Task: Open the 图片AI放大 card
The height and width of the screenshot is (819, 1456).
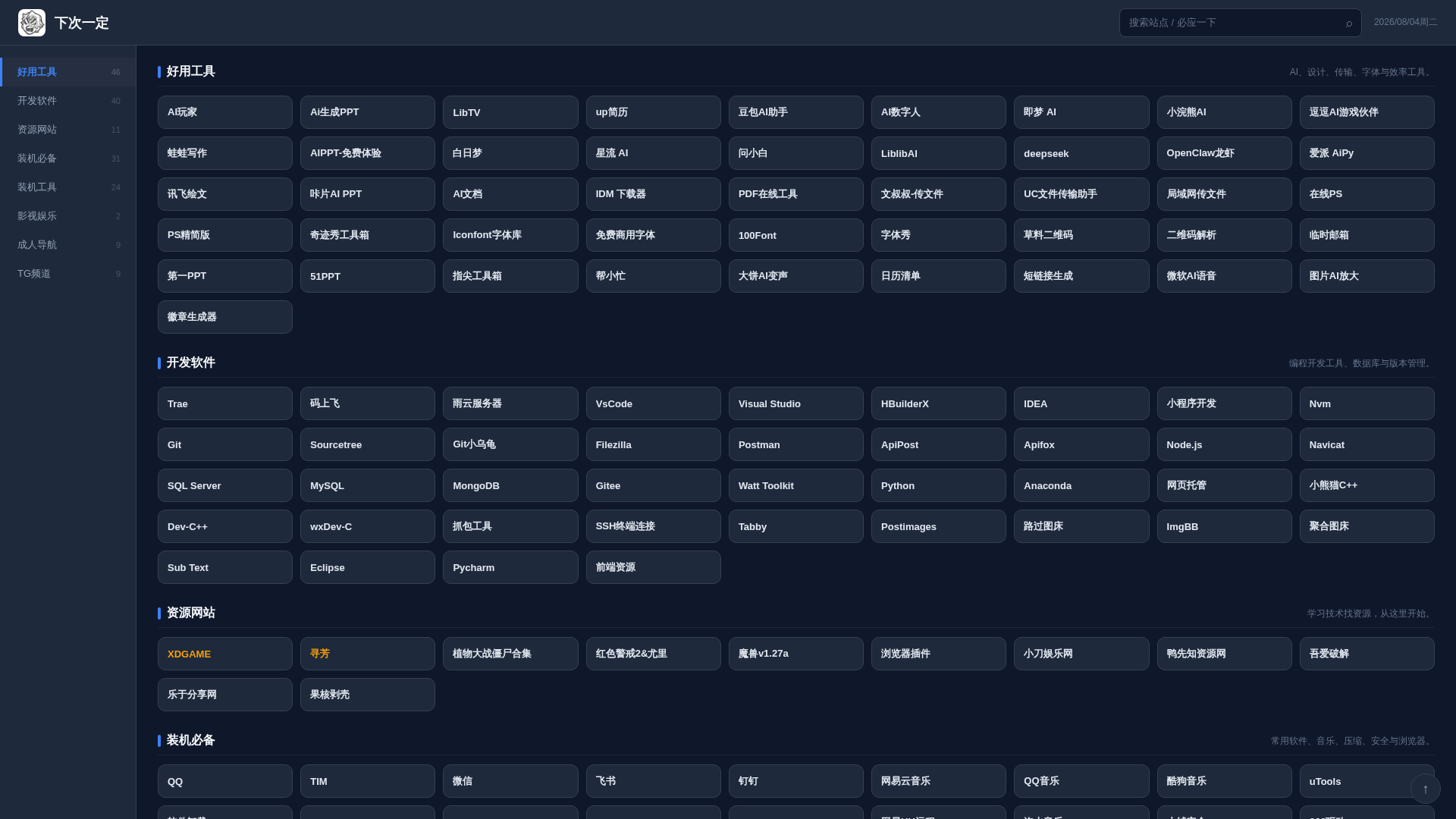Action: [x=1367, y=276]
